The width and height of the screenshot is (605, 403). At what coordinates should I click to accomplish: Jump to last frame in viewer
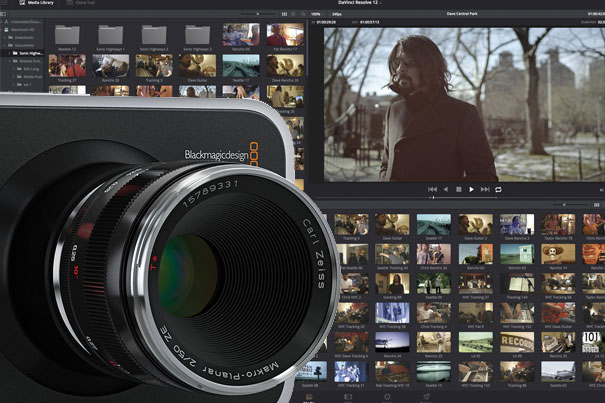pos(485,190)
